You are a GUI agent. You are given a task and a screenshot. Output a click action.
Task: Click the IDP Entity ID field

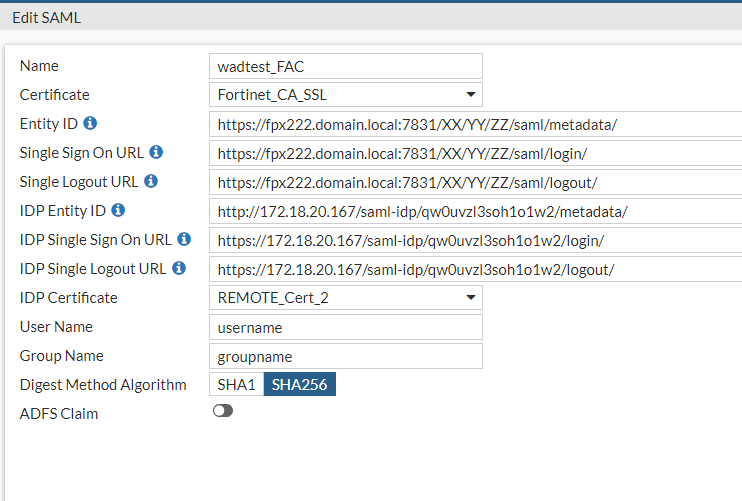[x=475, y=212]
